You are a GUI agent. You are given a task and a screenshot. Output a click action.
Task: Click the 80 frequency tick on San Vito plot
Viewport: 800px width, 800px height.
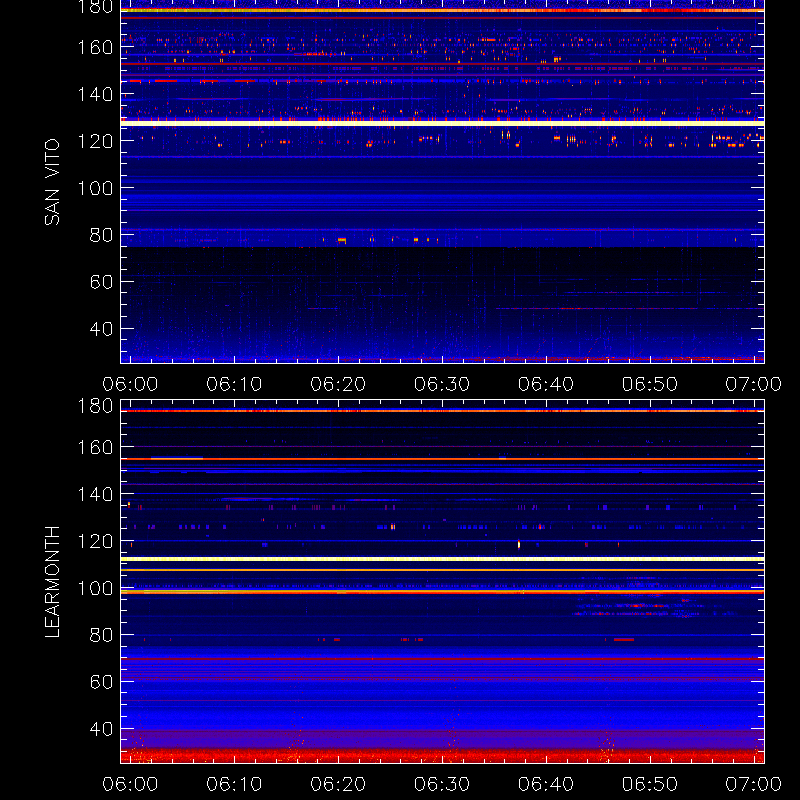coord(101,235)
